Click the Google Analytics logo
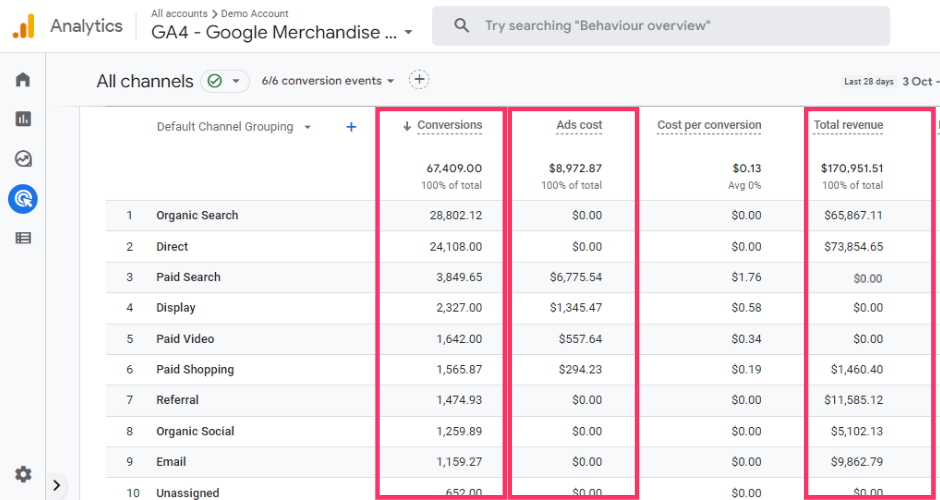 pyautogui.click(x=24, y=26)
